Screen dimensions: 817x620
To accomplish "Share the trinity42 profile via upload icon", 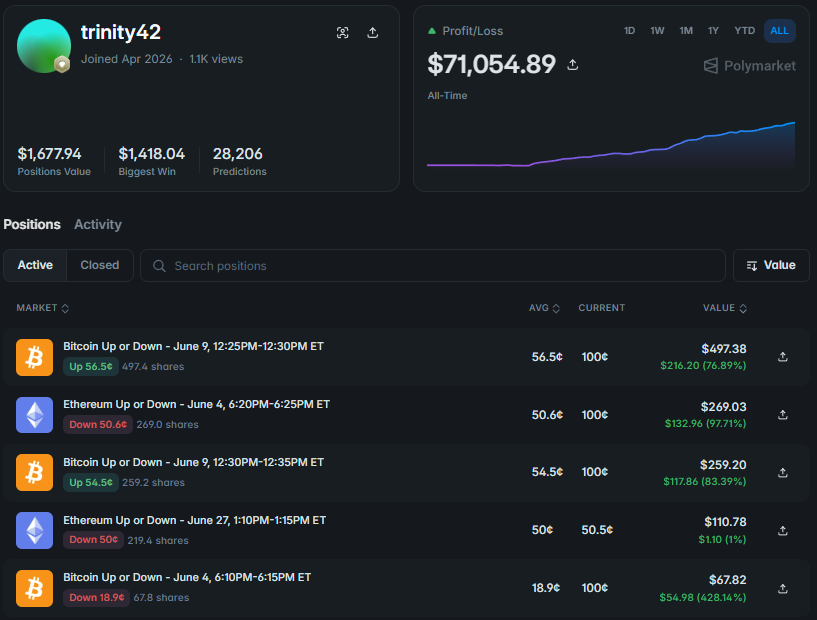I will click(373, 33).
